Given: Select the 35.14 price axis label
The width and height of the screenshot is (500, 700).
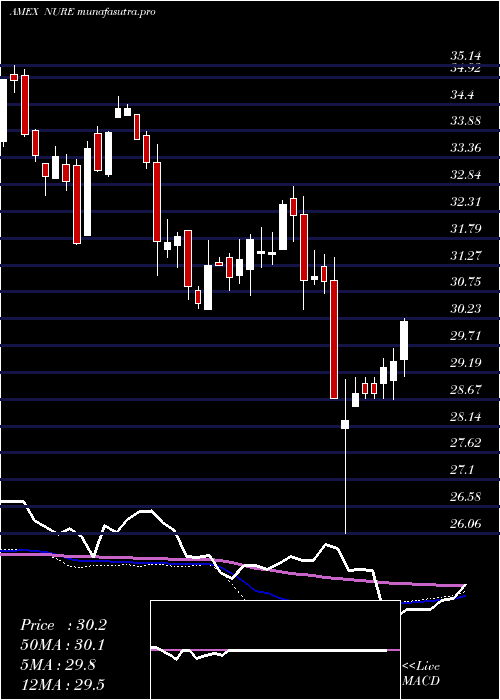Looking at the screenshot, I should click(x=466, y=56).
